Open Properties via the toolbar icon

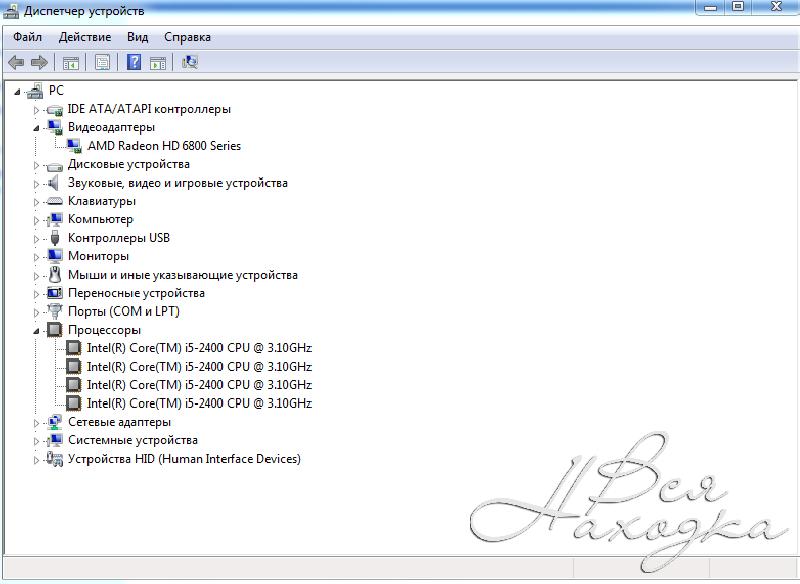102,62
